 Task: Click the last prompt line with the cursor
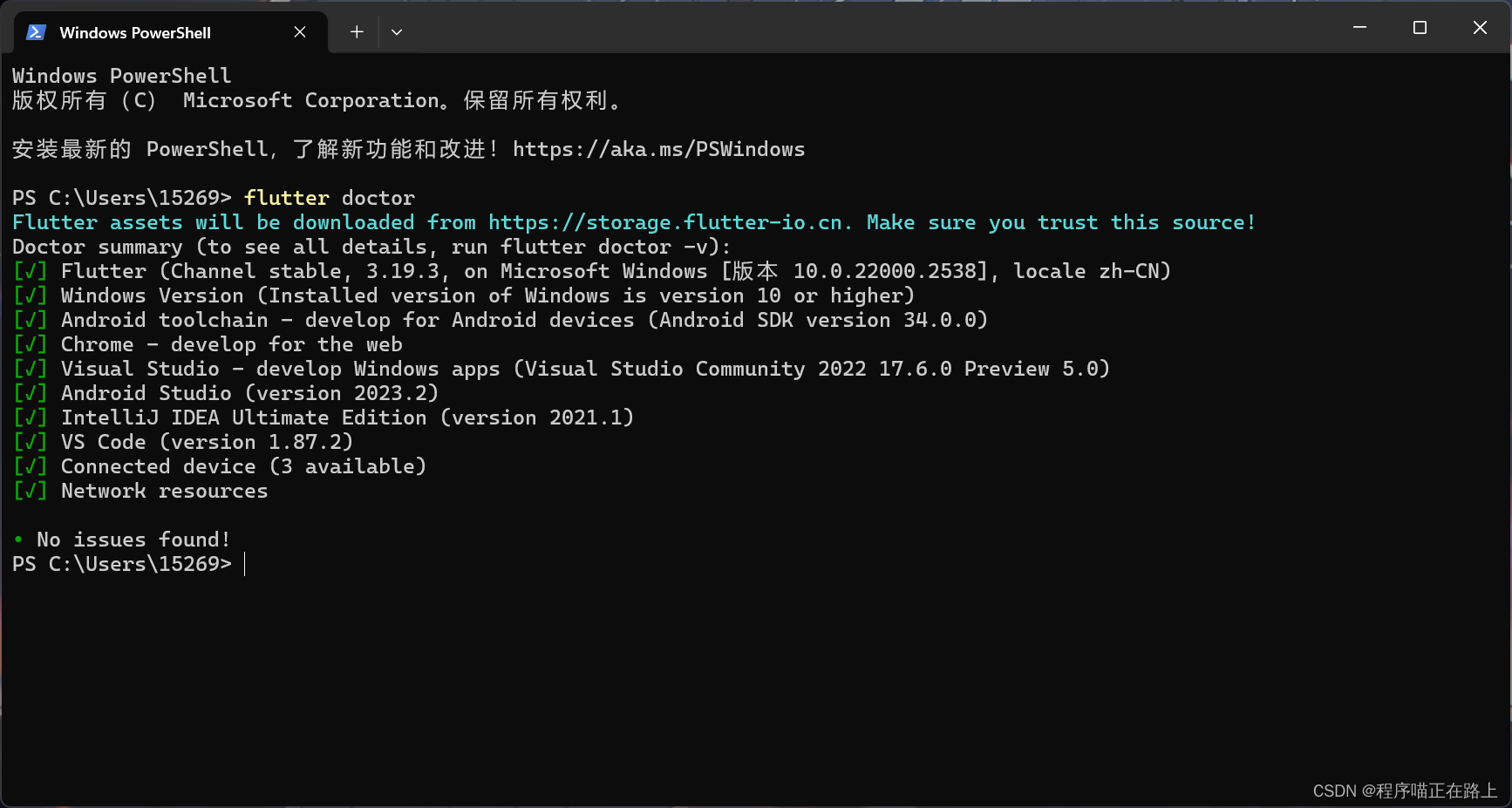tap(129, 564)
